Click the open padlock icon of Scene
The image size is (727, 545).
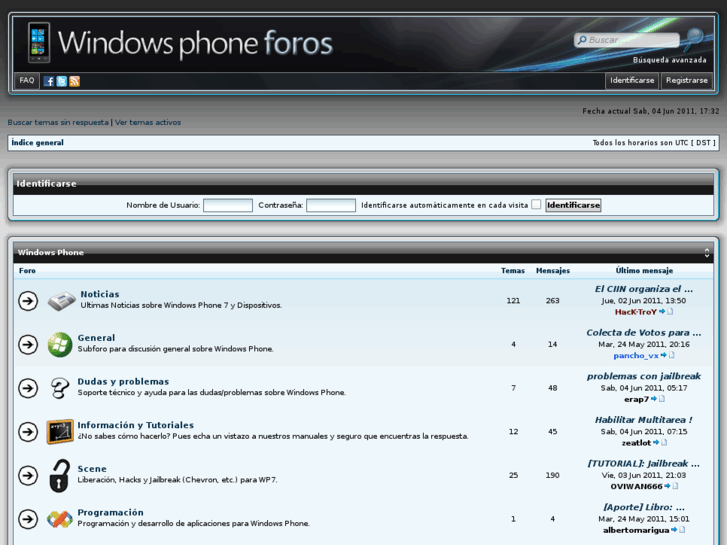(59, 475)
